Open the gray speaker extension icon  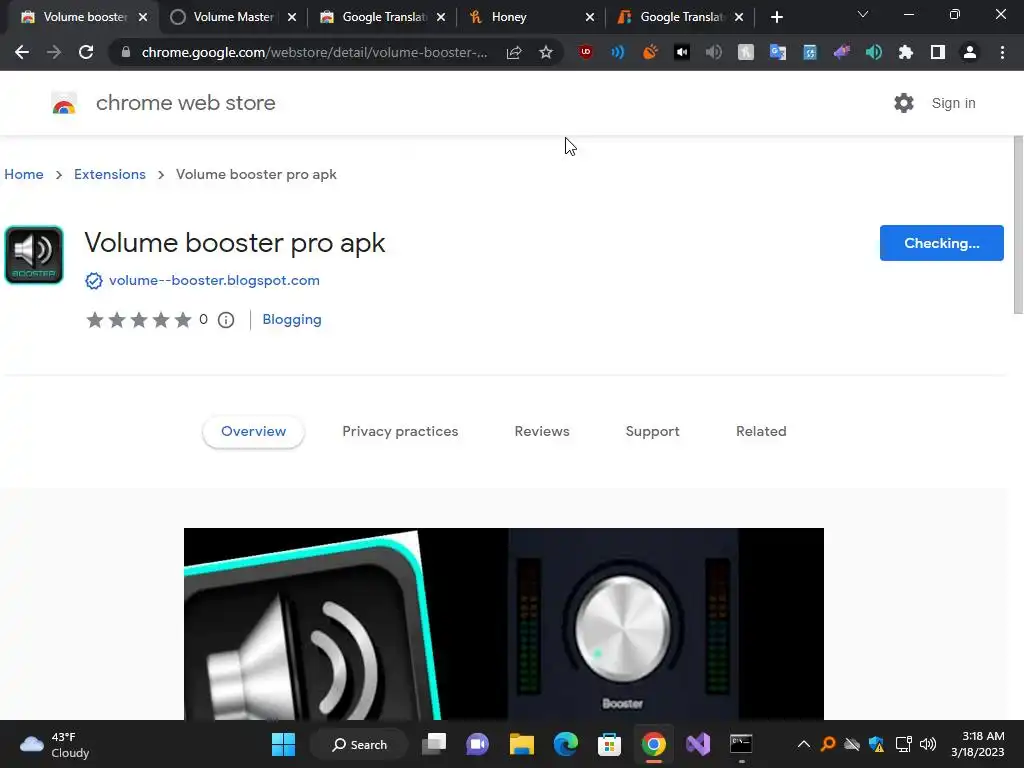coord(714,52)
